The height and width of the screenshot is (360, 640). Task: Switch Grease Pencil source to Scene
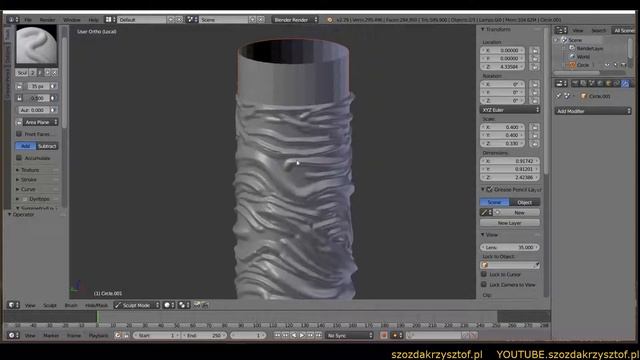click(494, 202)
